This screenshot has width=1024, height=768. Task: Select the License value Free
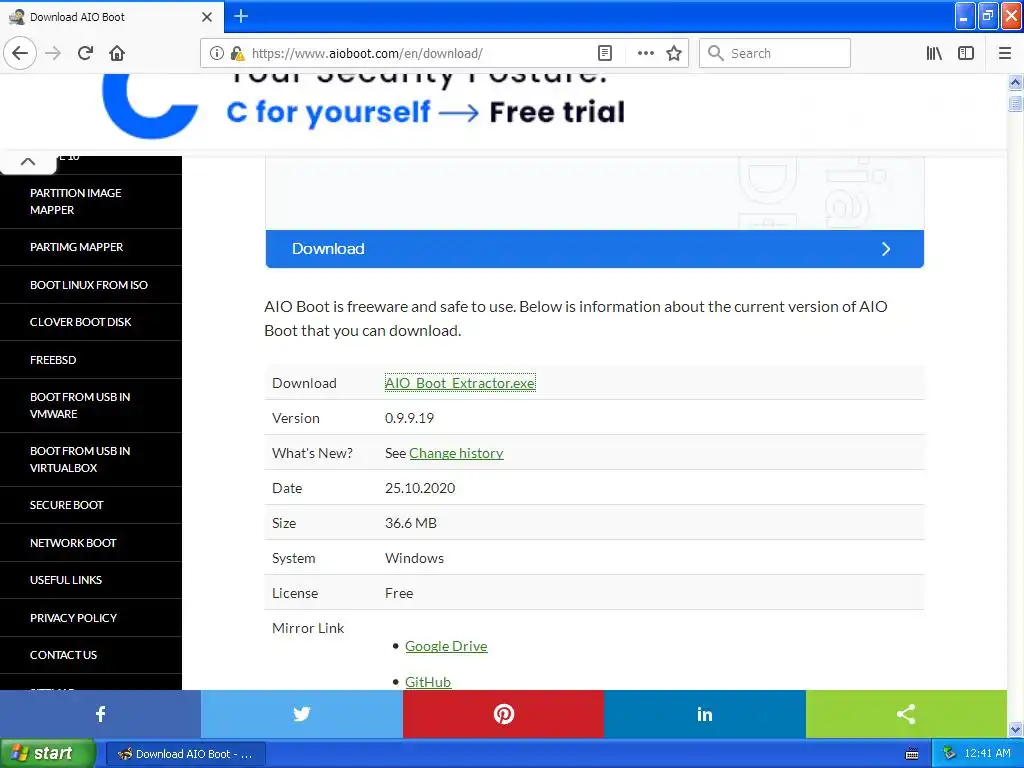click(399, 593)
